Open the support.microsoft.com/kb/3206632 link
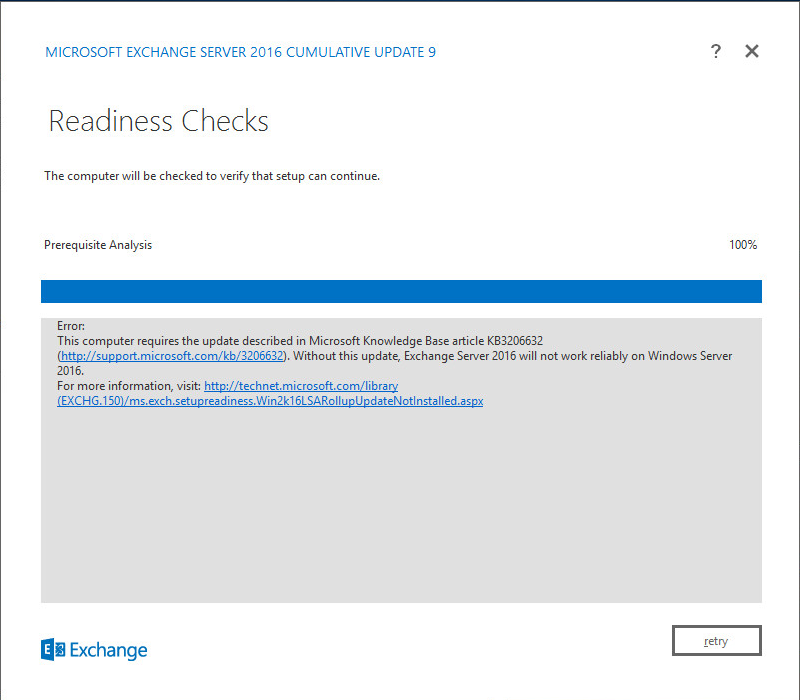The image size is (800, 700). point(172,356)
